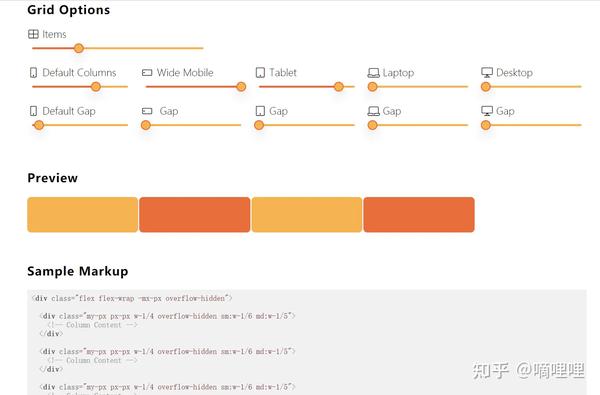The height and width of the screenshot is (395, 600).
Task: Click the Desktop Gap slider handle
Action: (x=486, y=125)
